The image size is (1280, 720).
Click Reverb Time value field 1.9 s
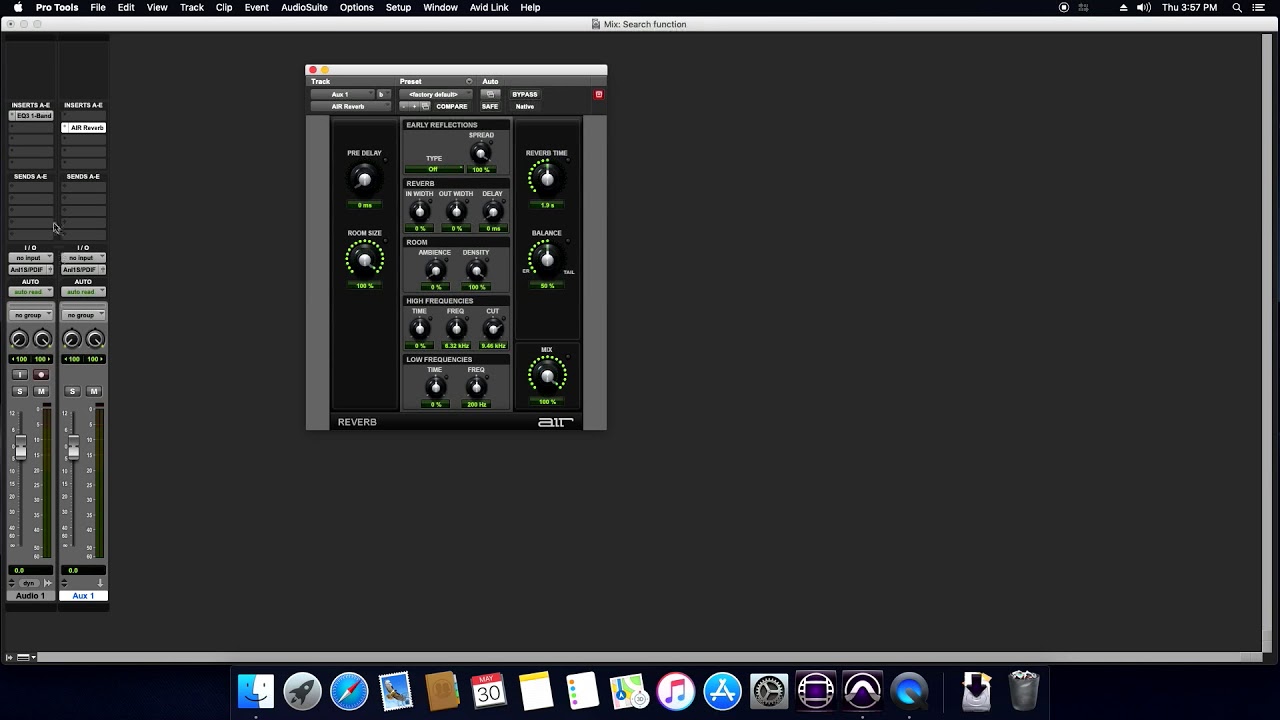[547, 205]
